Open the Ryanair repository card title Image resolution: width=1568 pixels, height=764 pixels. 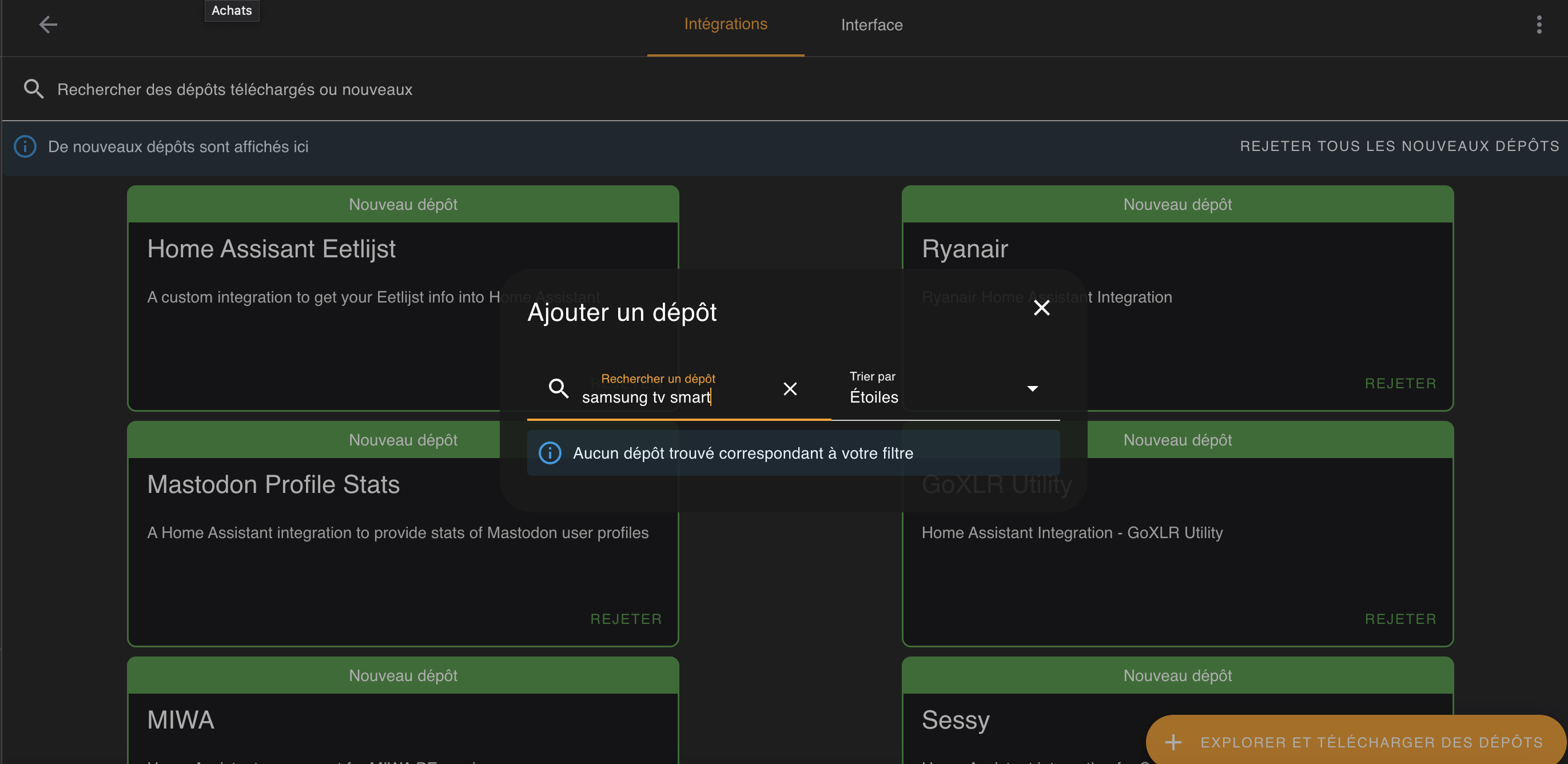coord(965,248)
